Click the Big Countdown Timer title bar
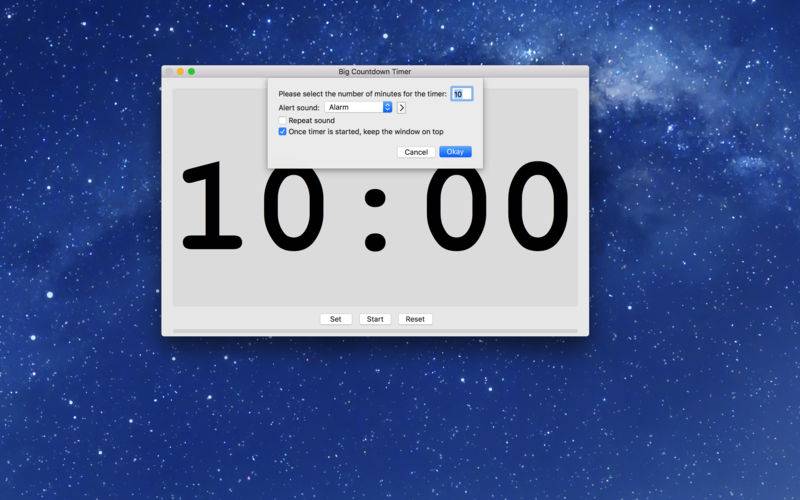800x500 pixels. coord(375,72)
